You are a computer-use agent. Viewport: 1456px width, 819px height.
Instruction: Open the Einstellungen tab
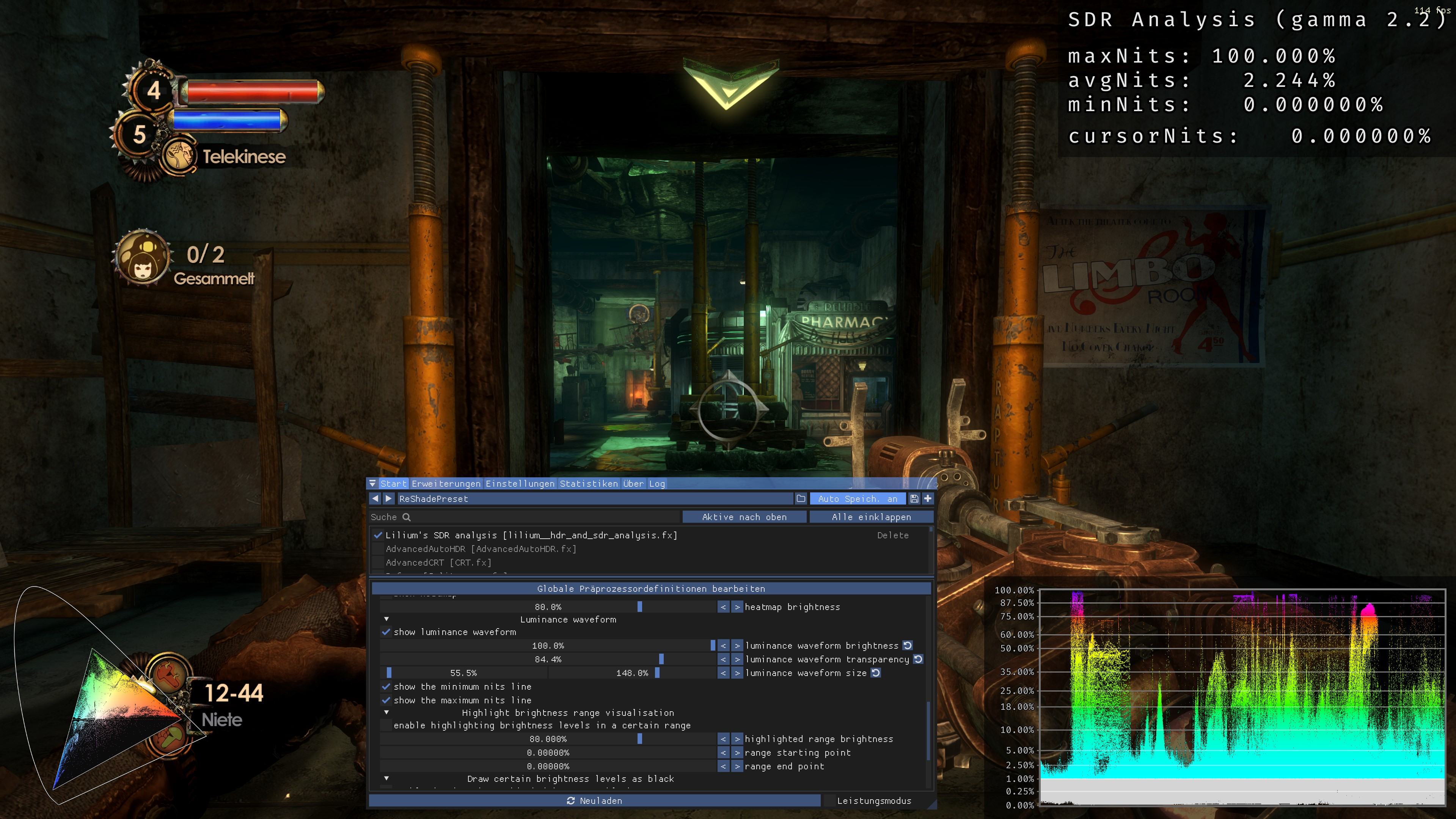[520, 484]
